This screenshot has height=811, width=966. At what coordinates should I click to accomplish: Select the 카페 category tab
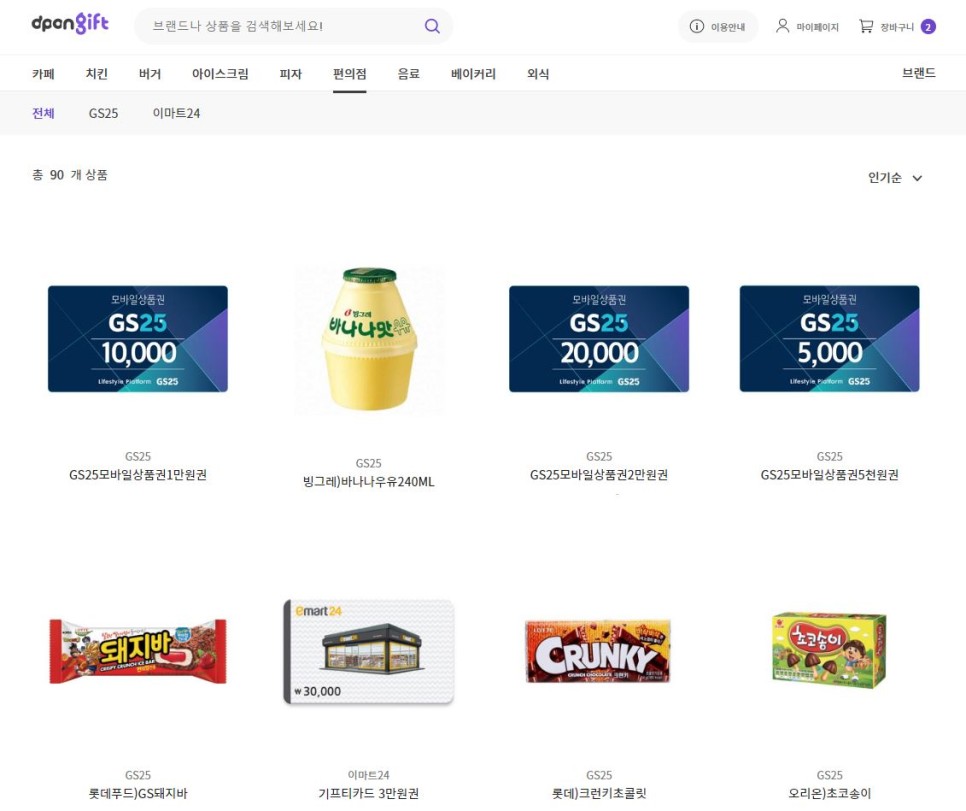click(43, 74)
